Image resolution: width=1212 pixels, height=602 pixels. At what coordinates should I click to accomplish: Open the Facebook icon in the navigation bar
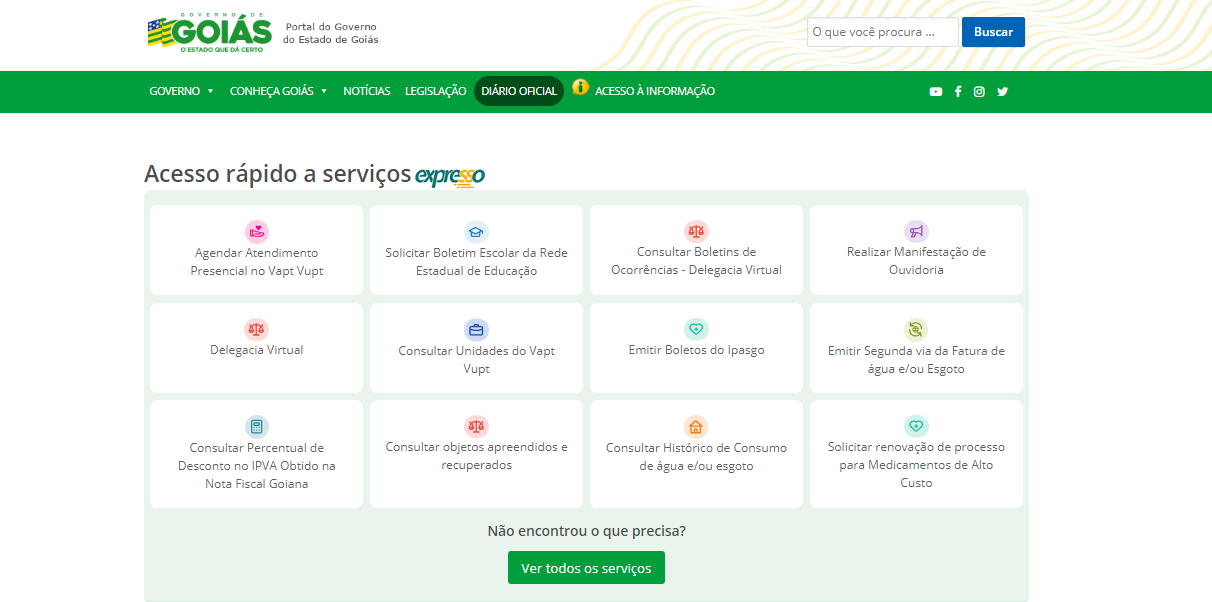[x=958, y=91]
